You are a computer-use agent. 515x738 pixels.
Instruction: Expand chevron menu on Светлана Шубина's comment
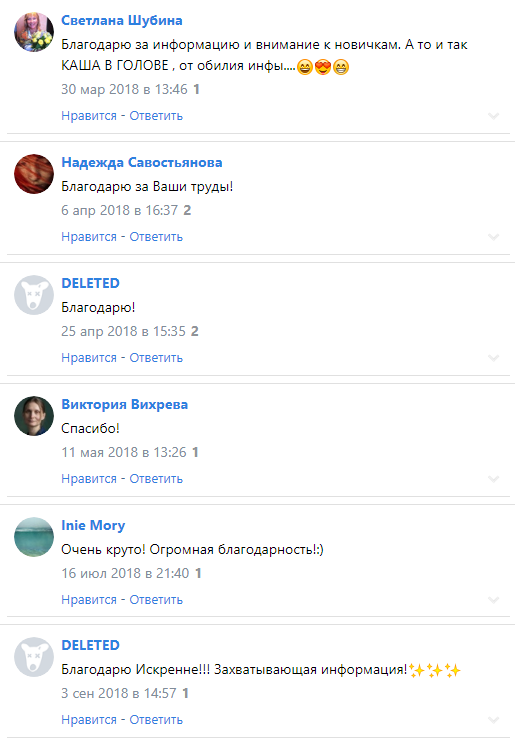pos(493,116)
